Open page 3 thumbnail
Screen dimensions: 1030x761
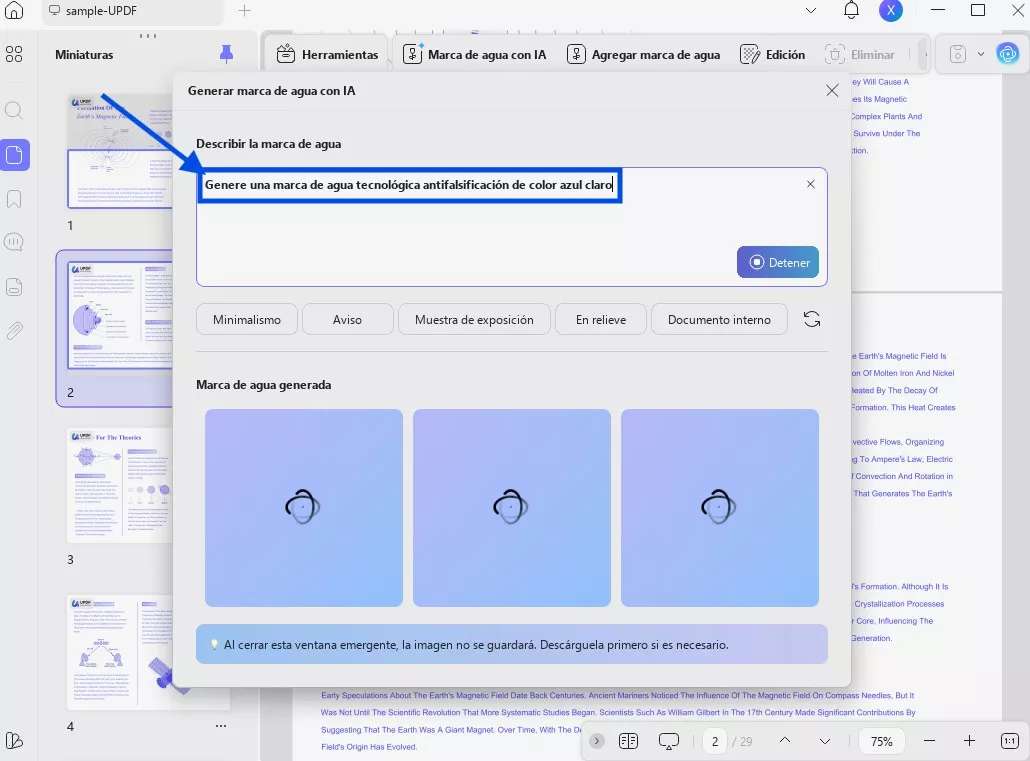(x=120, y=486)
